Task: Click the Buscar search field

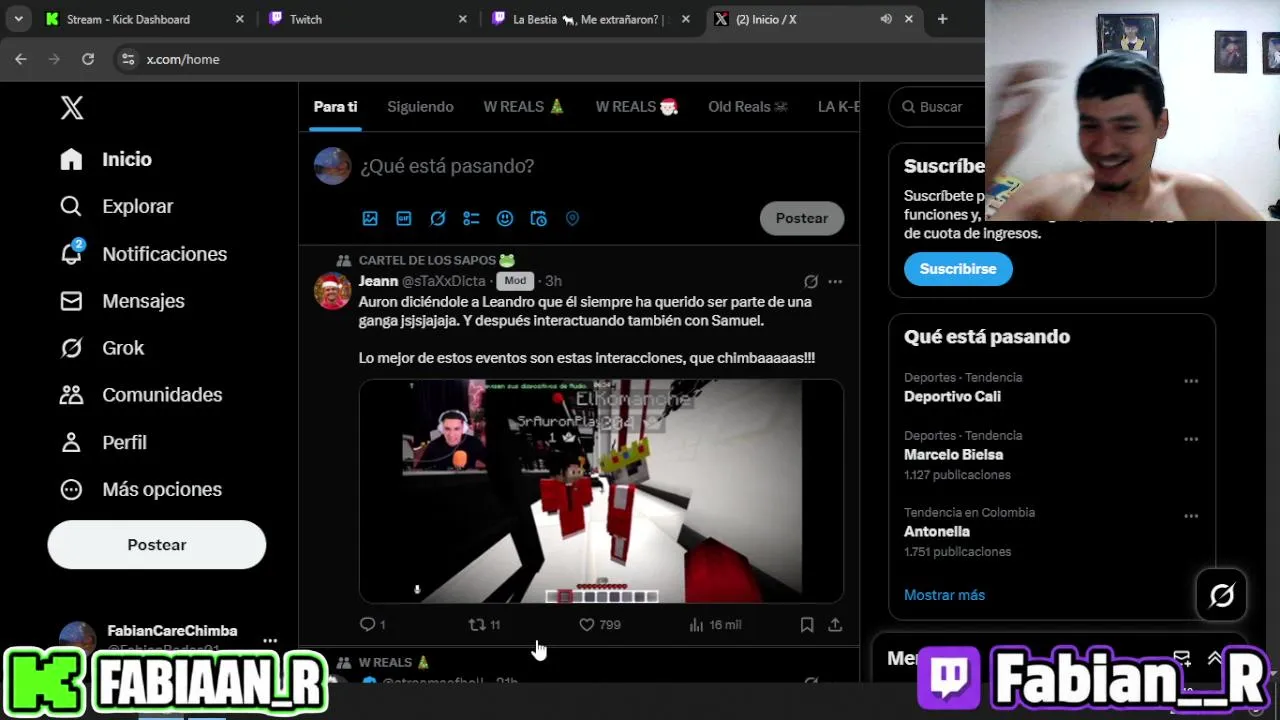Action: tap(940, 107)
